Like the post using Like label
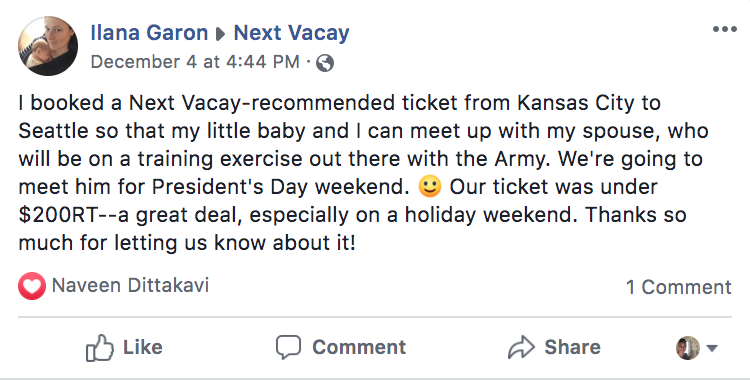750x380 pixels. pos(143,347)
